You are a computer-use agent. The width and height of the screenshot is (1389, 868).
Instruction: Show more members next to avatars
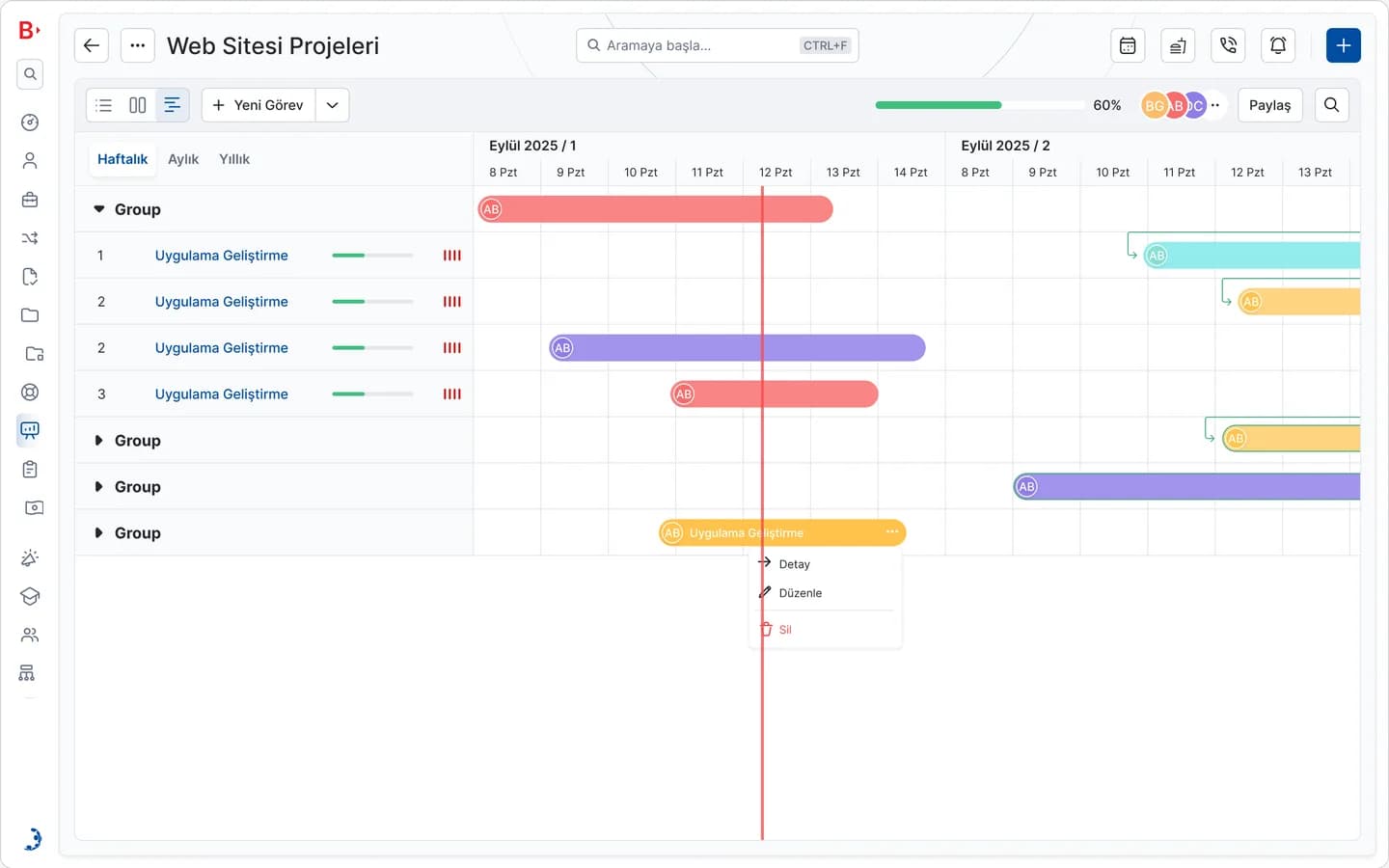coord(1215,105)
